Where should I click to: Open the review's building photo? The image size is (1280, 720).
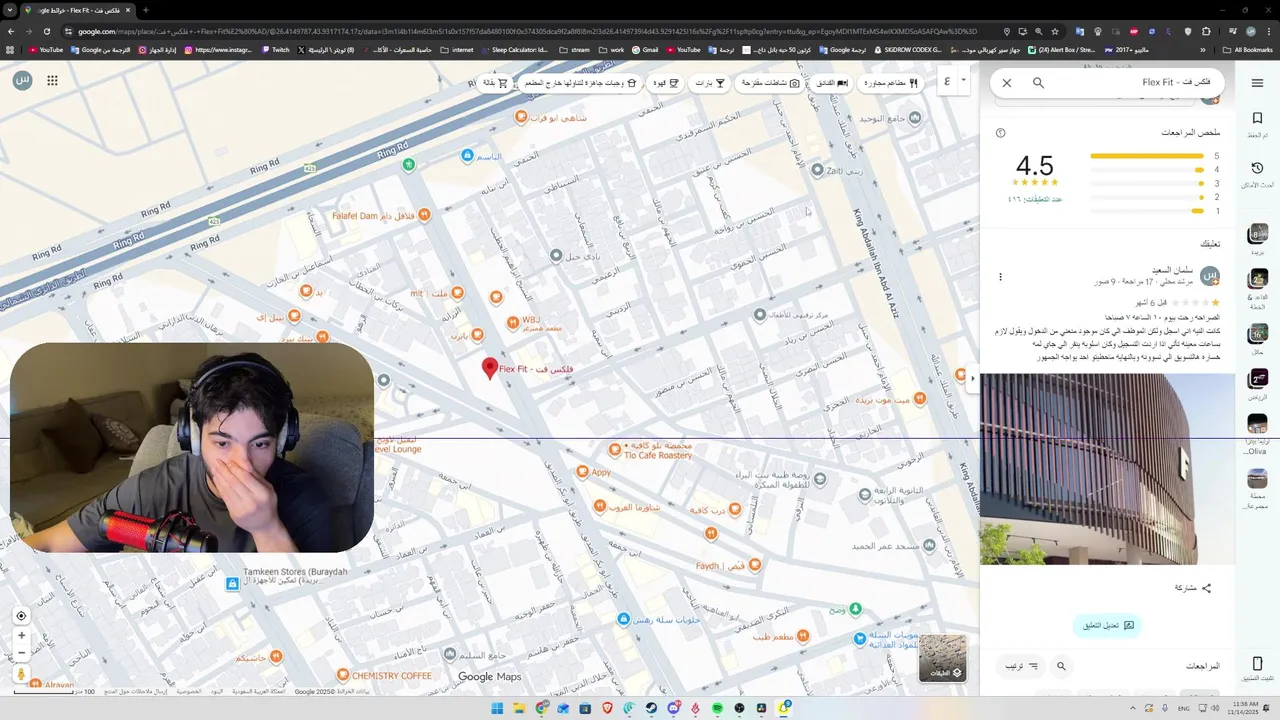(x=1106, y=469)
